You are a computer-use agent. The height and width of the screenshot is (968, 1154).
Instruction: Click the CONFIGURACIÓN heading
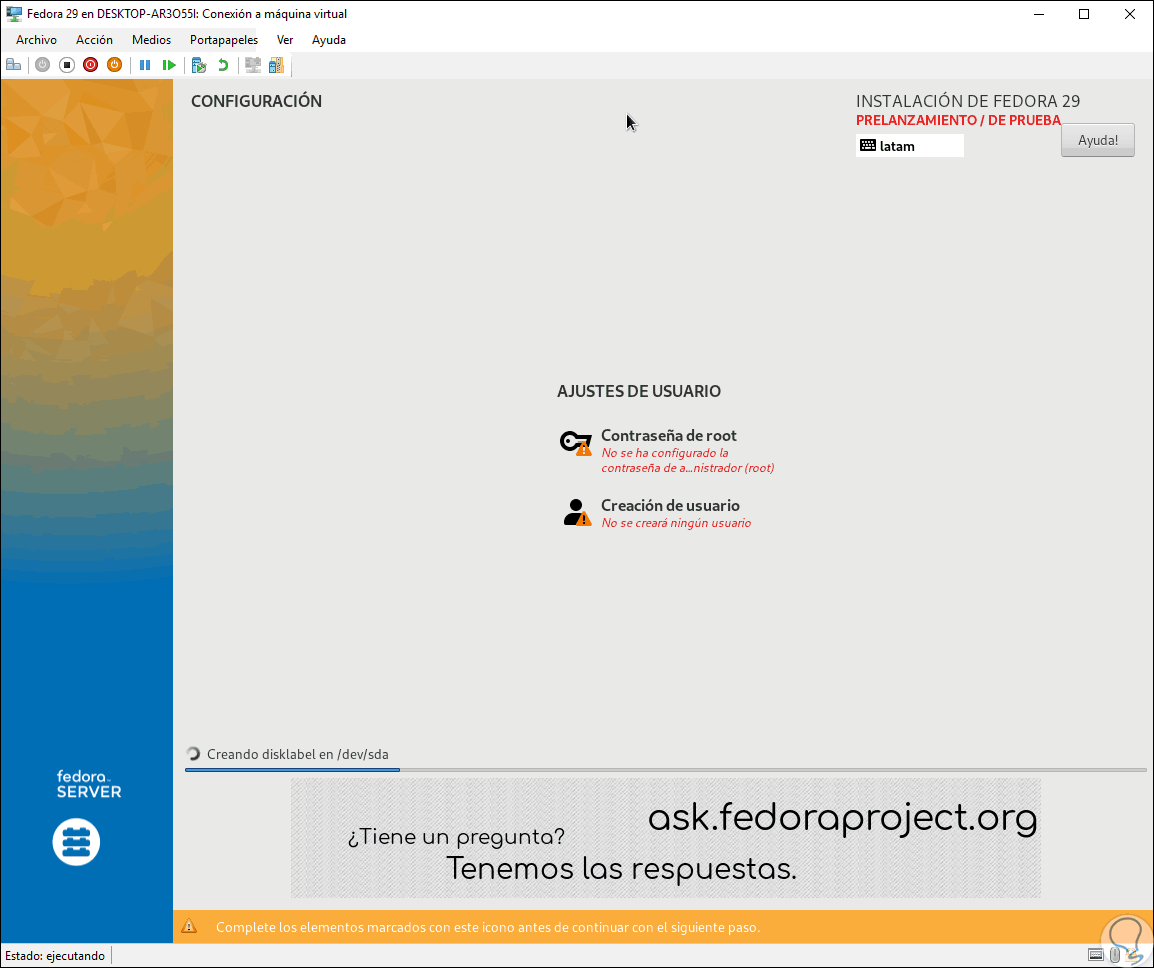[256, 101]
